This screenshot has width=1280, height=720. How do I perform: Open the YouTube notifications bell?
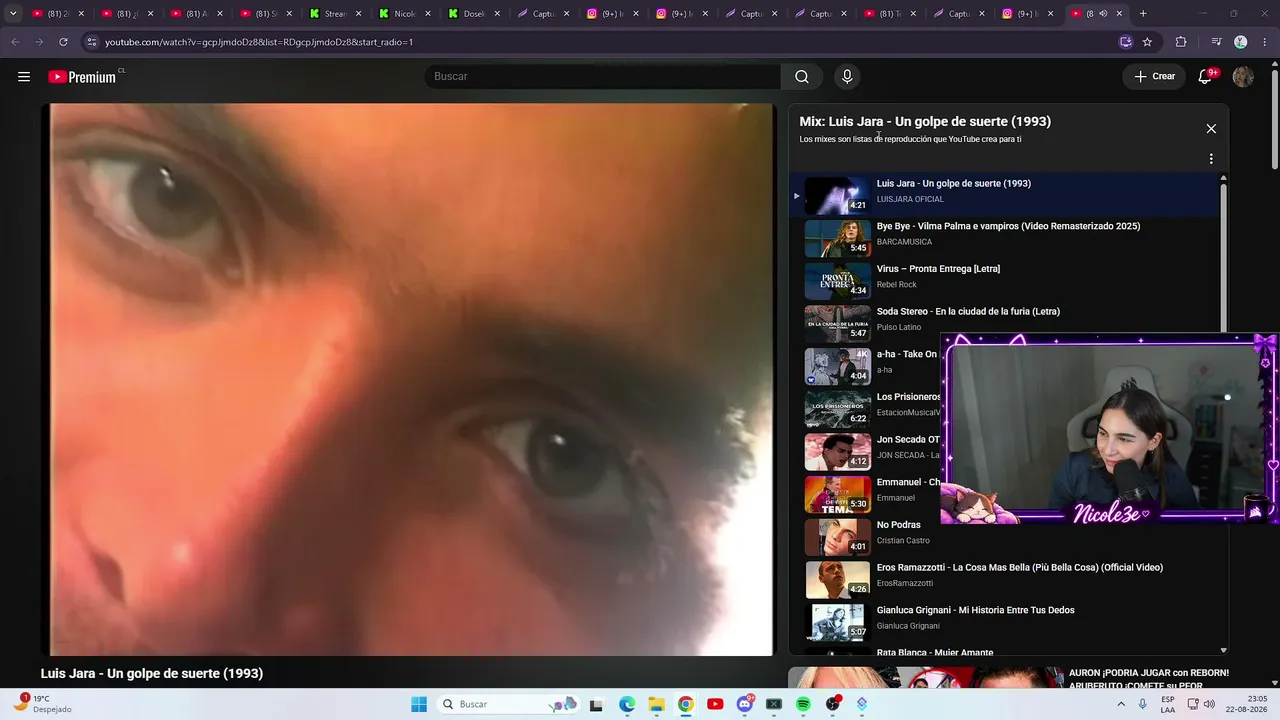1206,77
